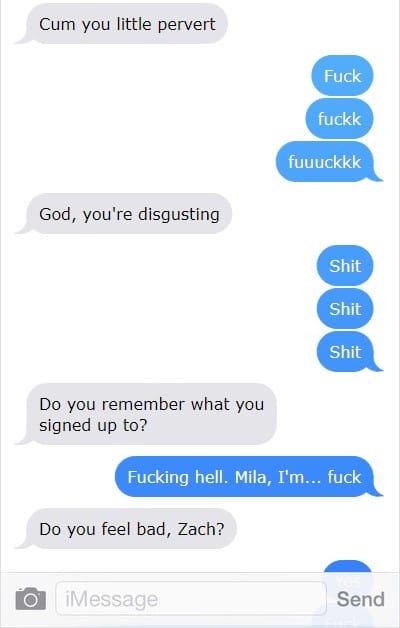
Task: Tap the partly hidden blue bubble above Send
Action: click(348, 570)
